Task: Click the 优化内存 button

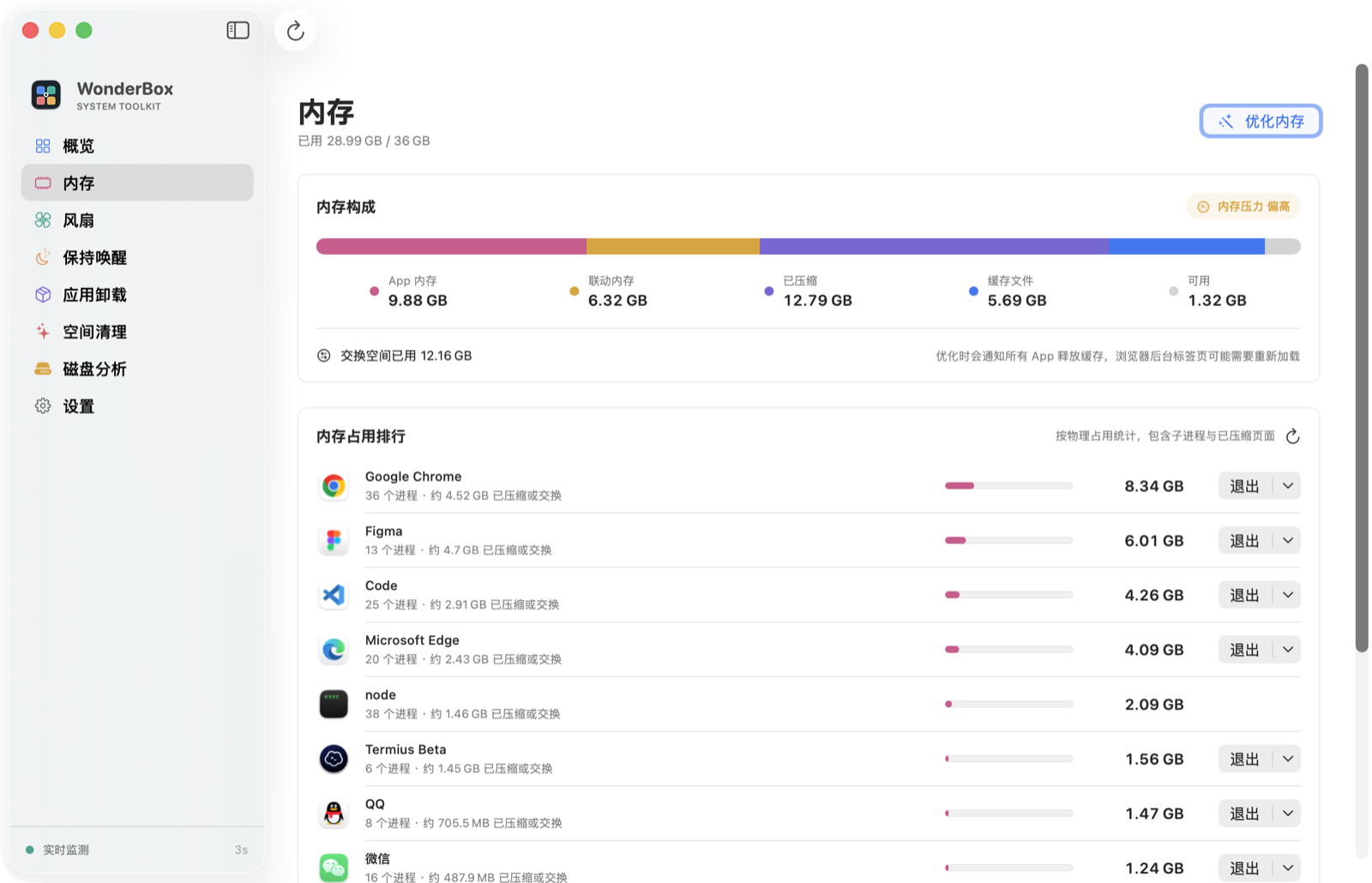Action: coord(1261,121)
